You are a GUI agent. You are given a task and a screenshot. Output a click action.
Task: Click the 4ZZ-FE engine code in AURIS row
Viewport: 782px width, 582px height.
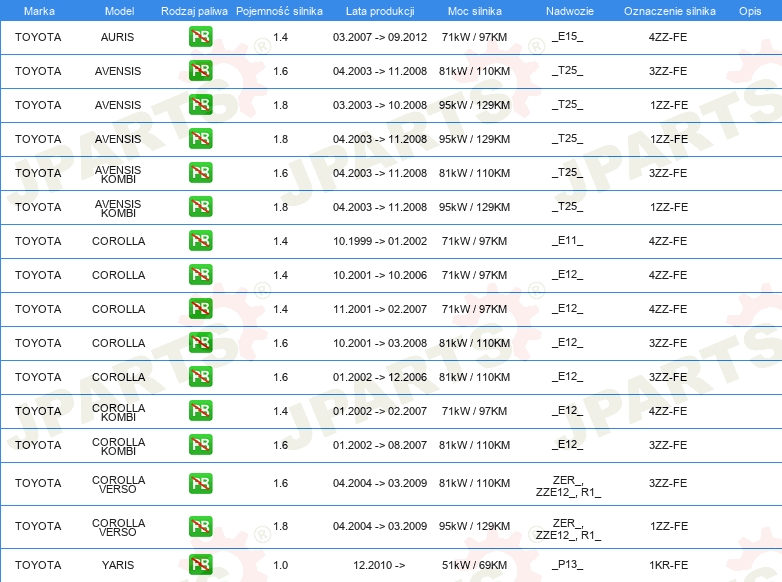(668, 37)
